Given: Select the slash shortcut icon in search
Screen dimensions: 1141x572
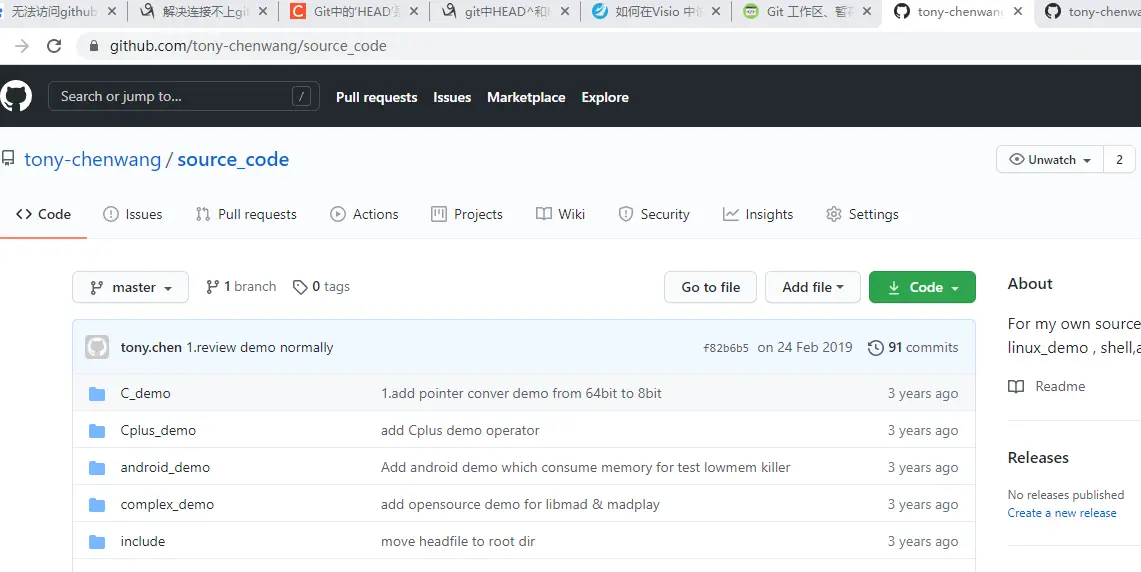Looking at the screenshot, I should pos(301,96).
